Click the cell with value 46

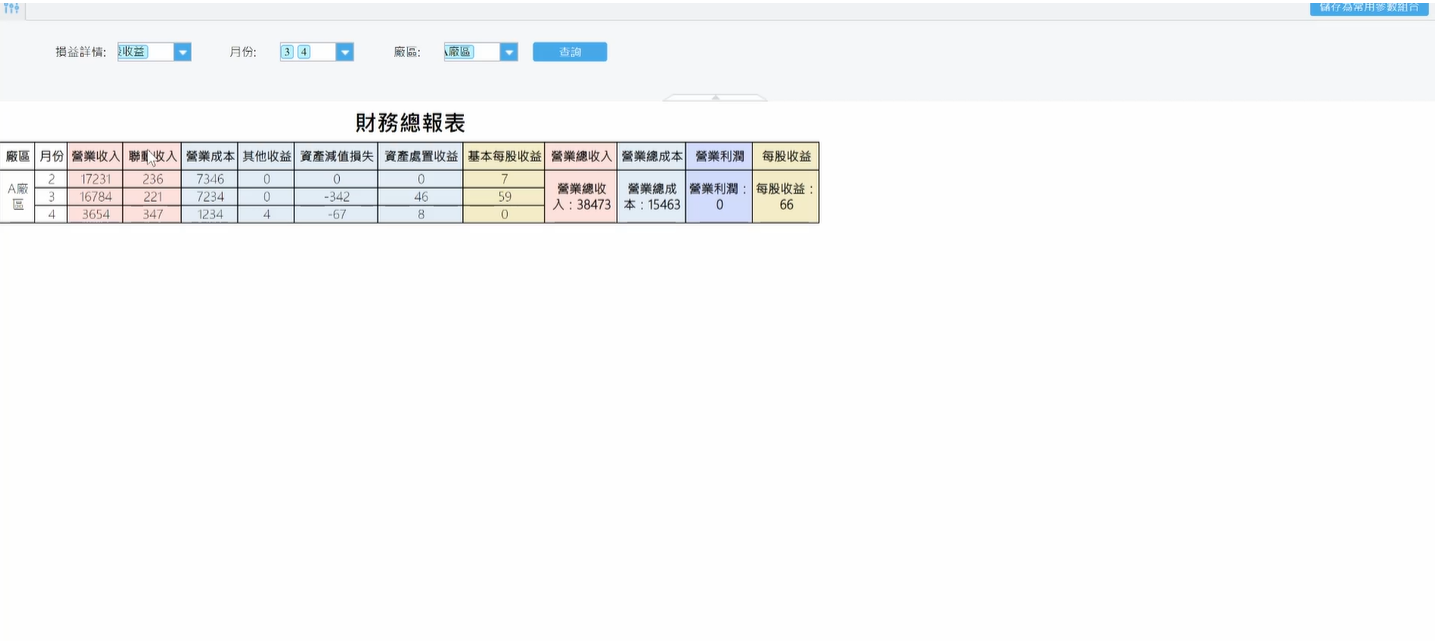click(x=421, y=197)
